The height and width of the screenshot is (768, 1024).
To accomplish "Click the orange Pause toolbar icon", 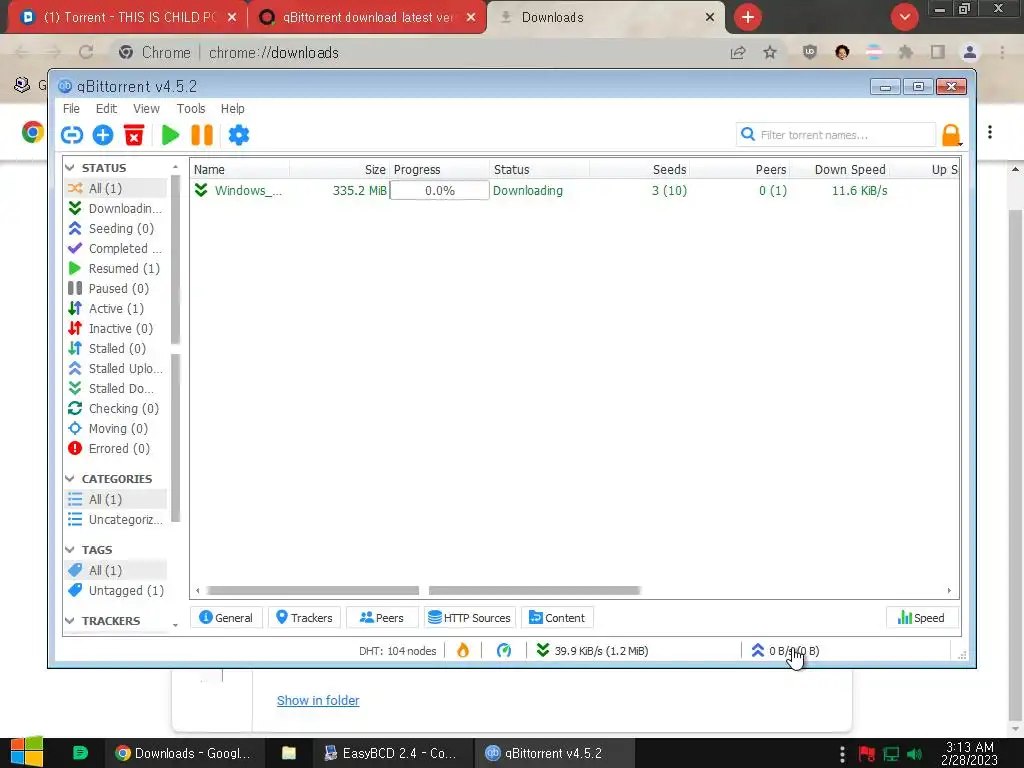I will (x=202, y=135).
